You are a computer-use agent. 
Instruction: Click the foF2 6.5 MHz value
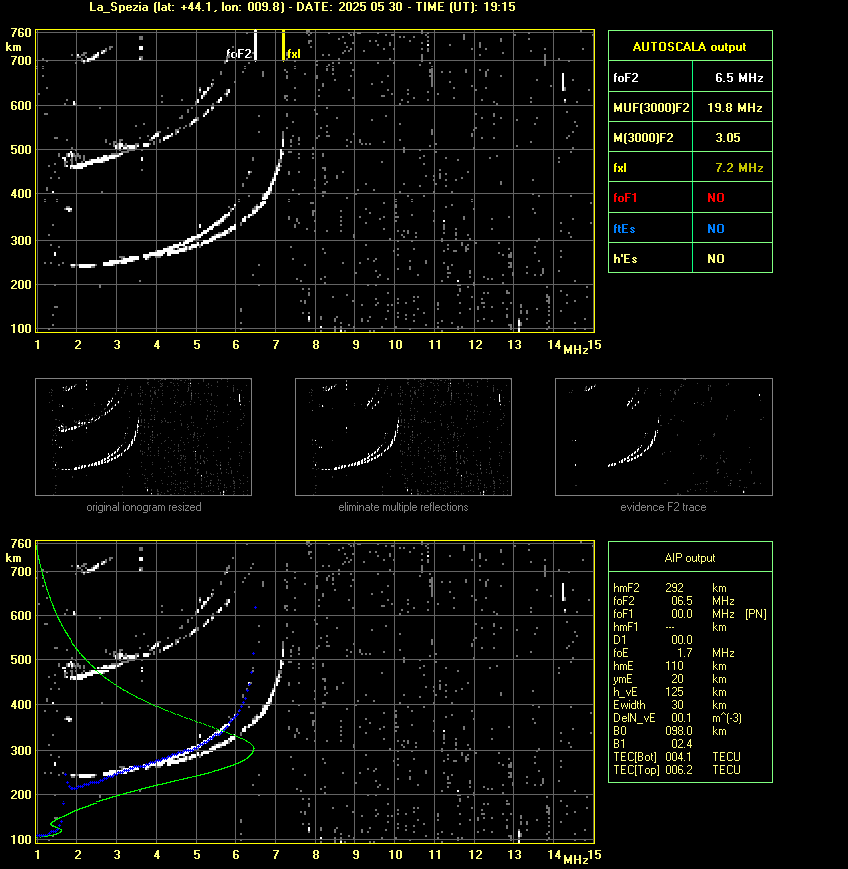pos(739,78)
